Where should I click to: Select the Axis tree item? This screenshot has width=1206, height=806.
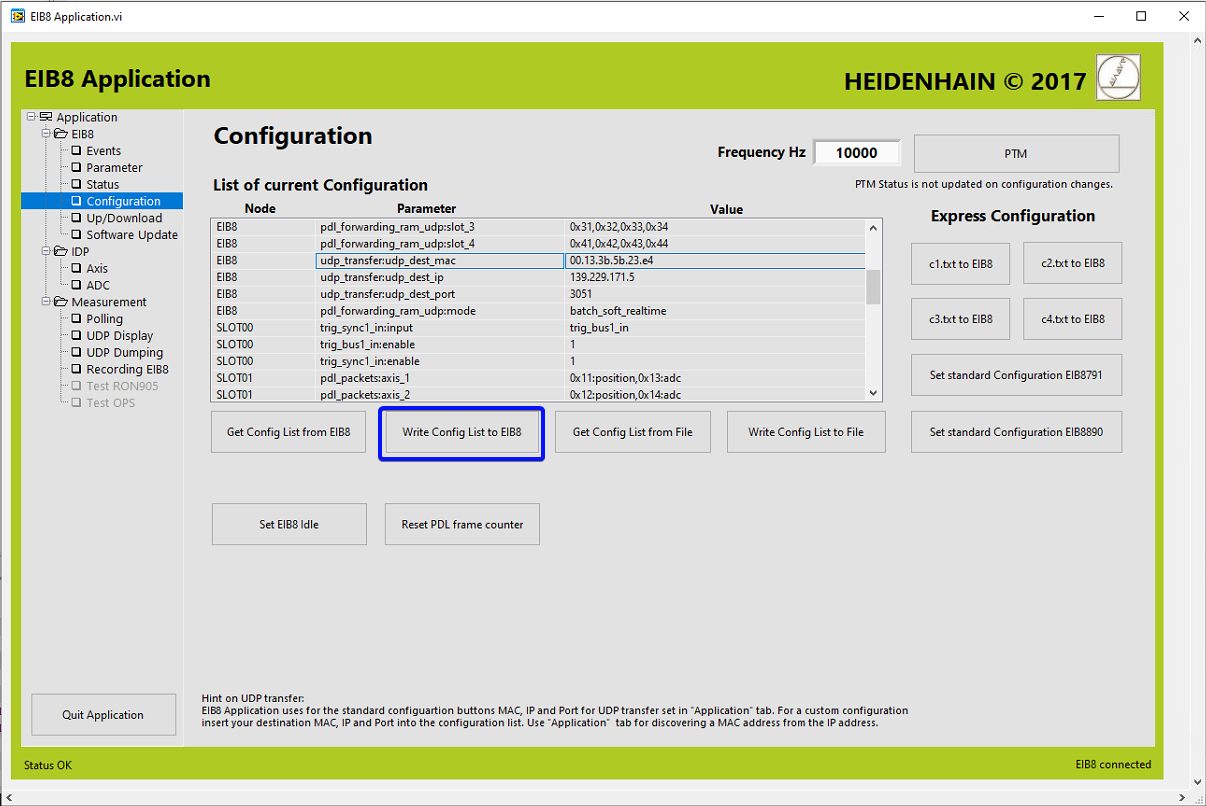(x=97, y=269)
